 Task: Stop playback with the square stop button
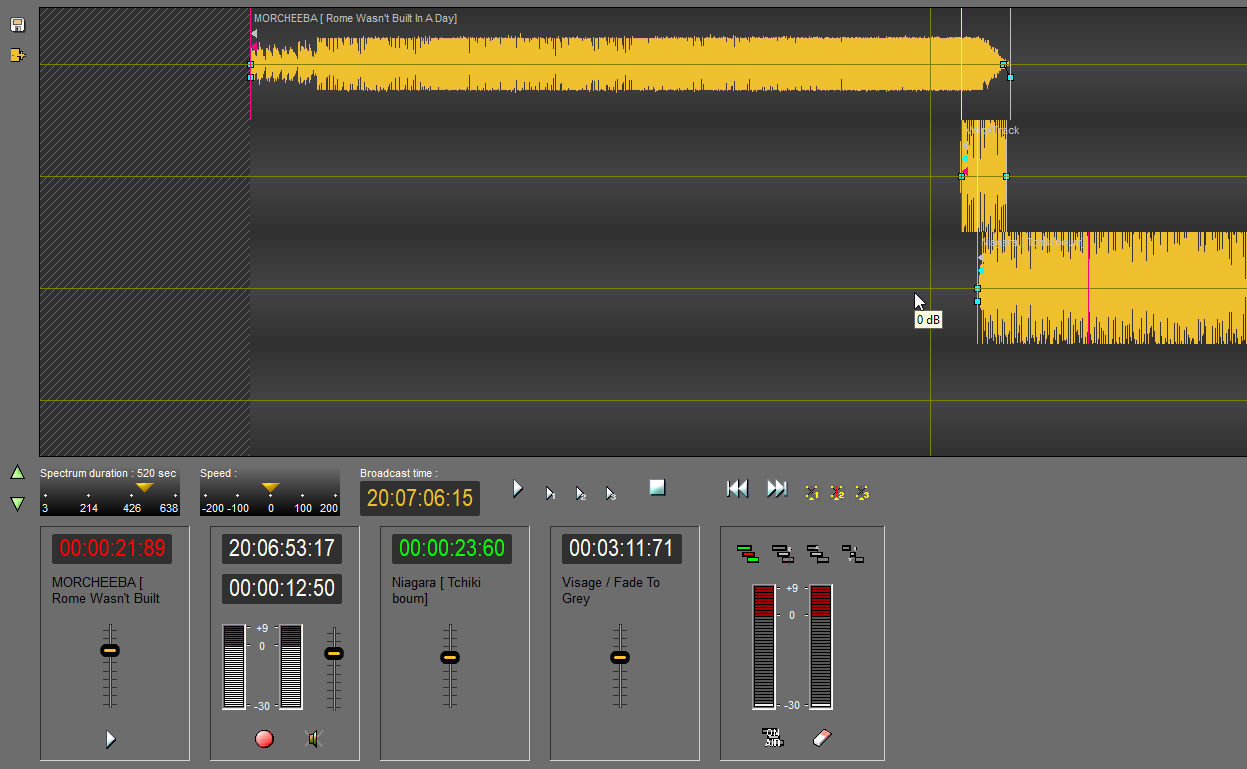pyautogui.click(x=657, y=487)
